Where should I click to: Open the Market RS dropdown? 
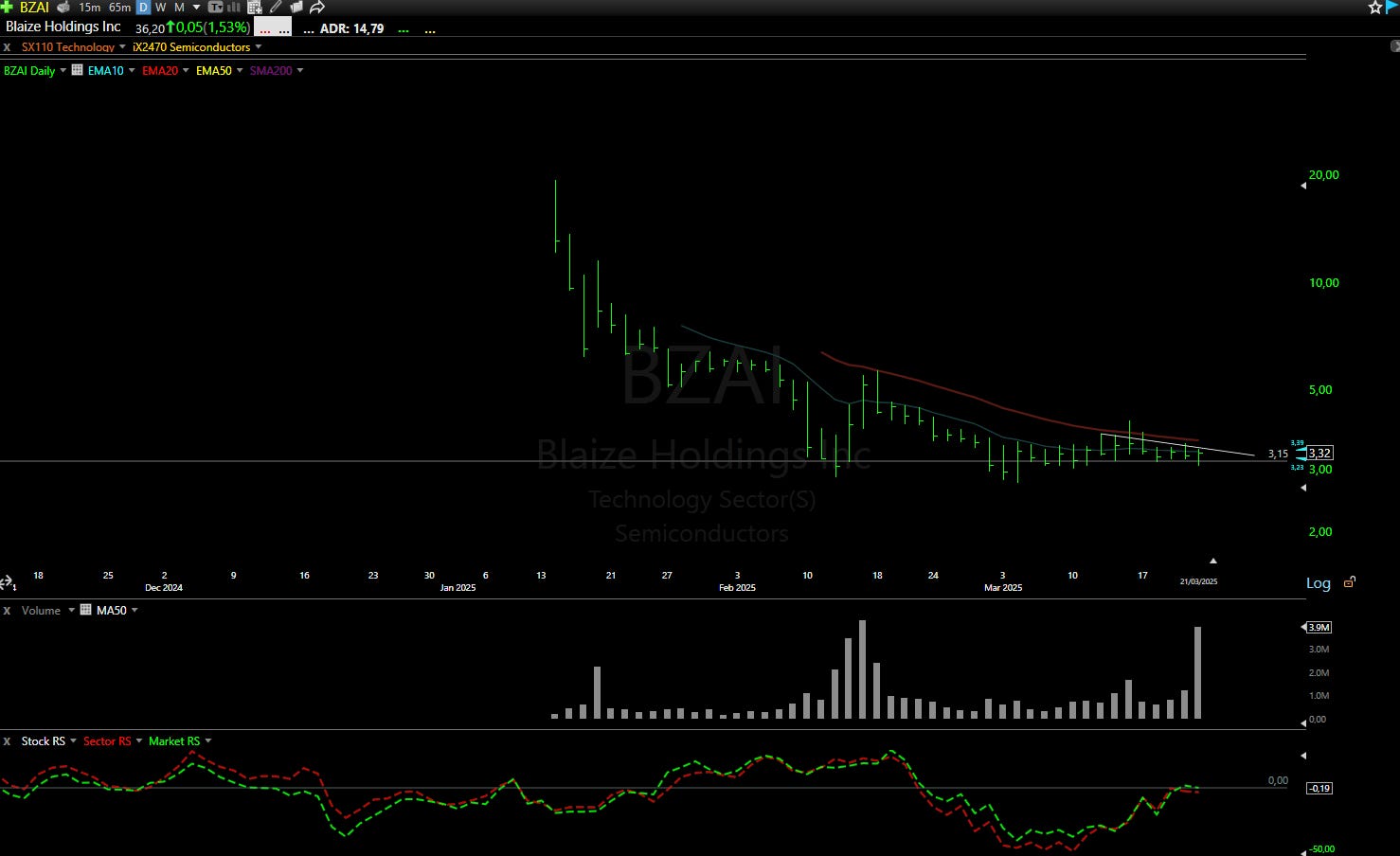pyautogui.click(x=208, y=740)
